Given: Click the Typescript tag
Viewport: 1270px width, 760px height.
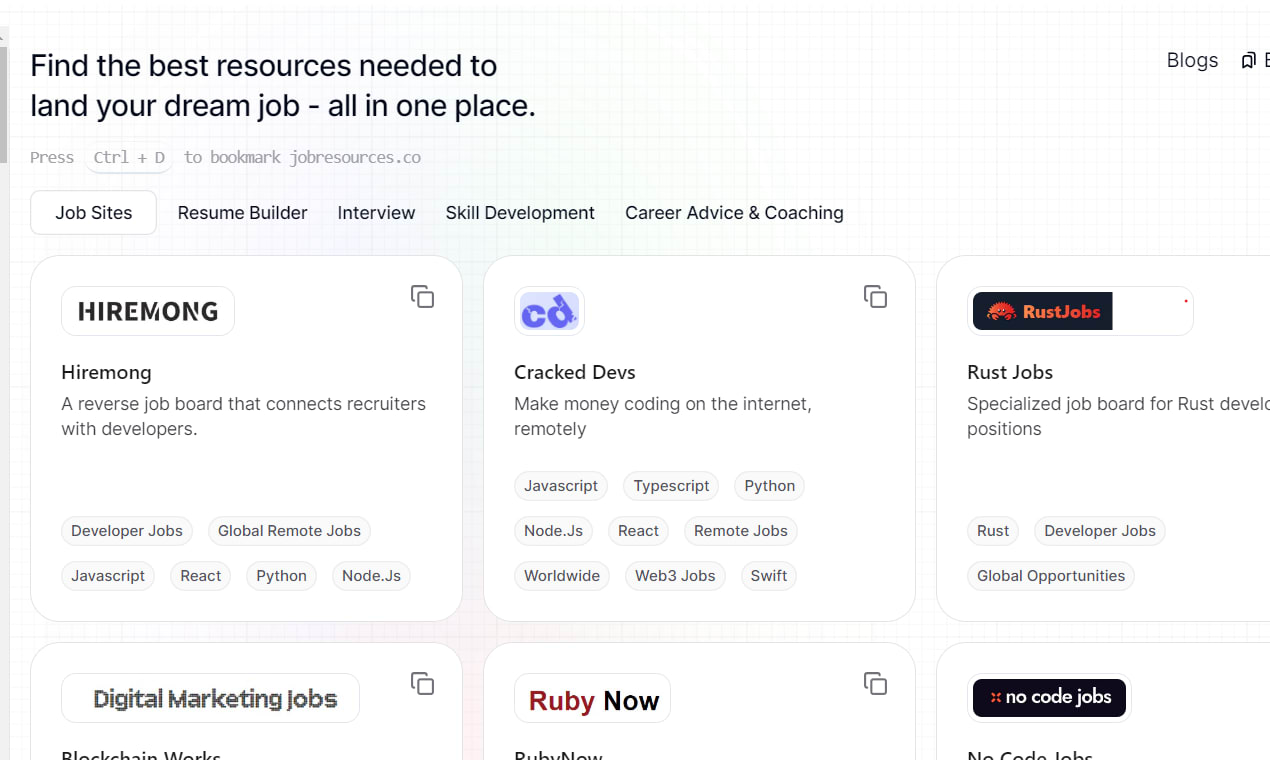Looking at the screenshot, I should coord(671,486).
